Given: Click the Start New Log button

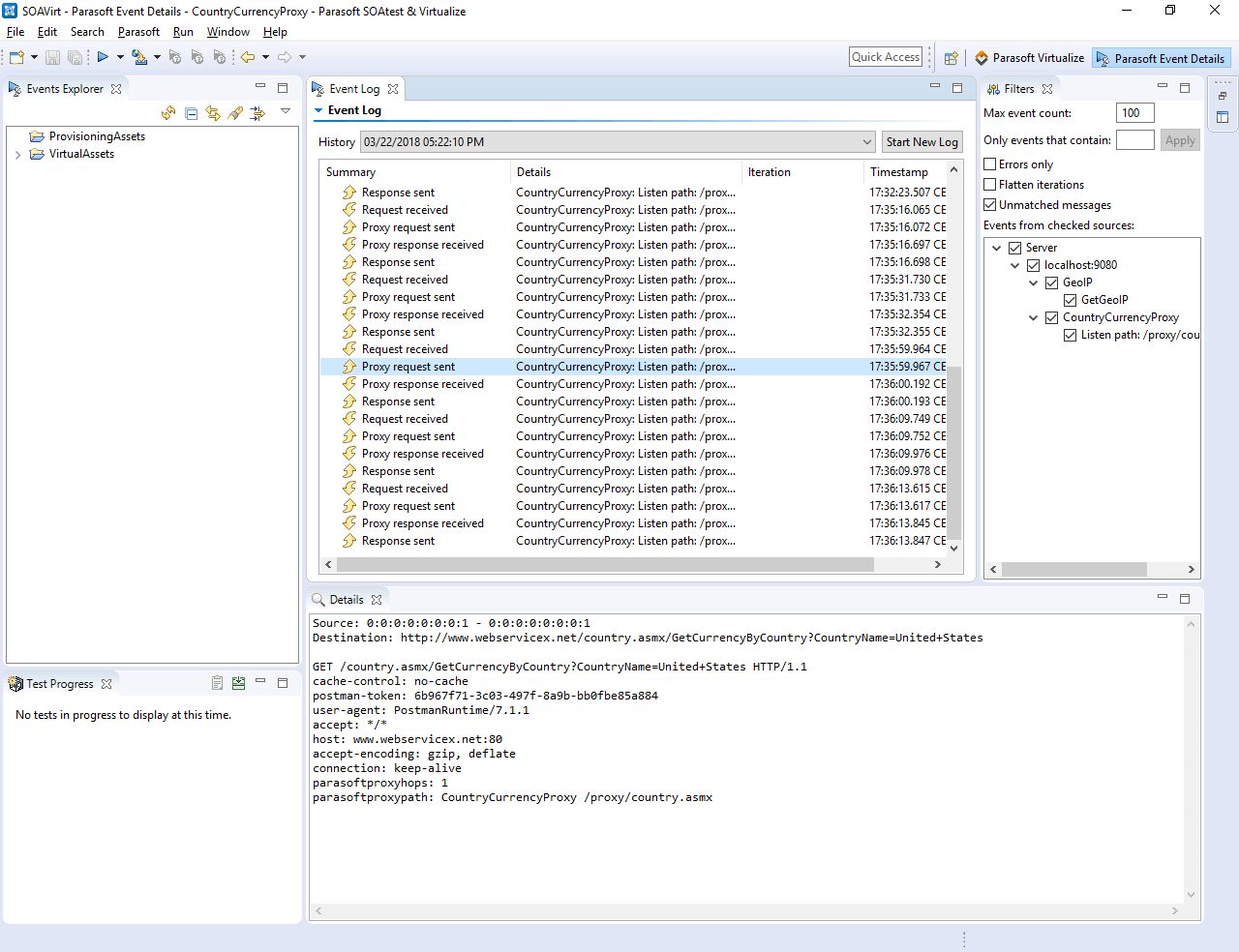Looking at the screenshot, I should tap(922, 142).
